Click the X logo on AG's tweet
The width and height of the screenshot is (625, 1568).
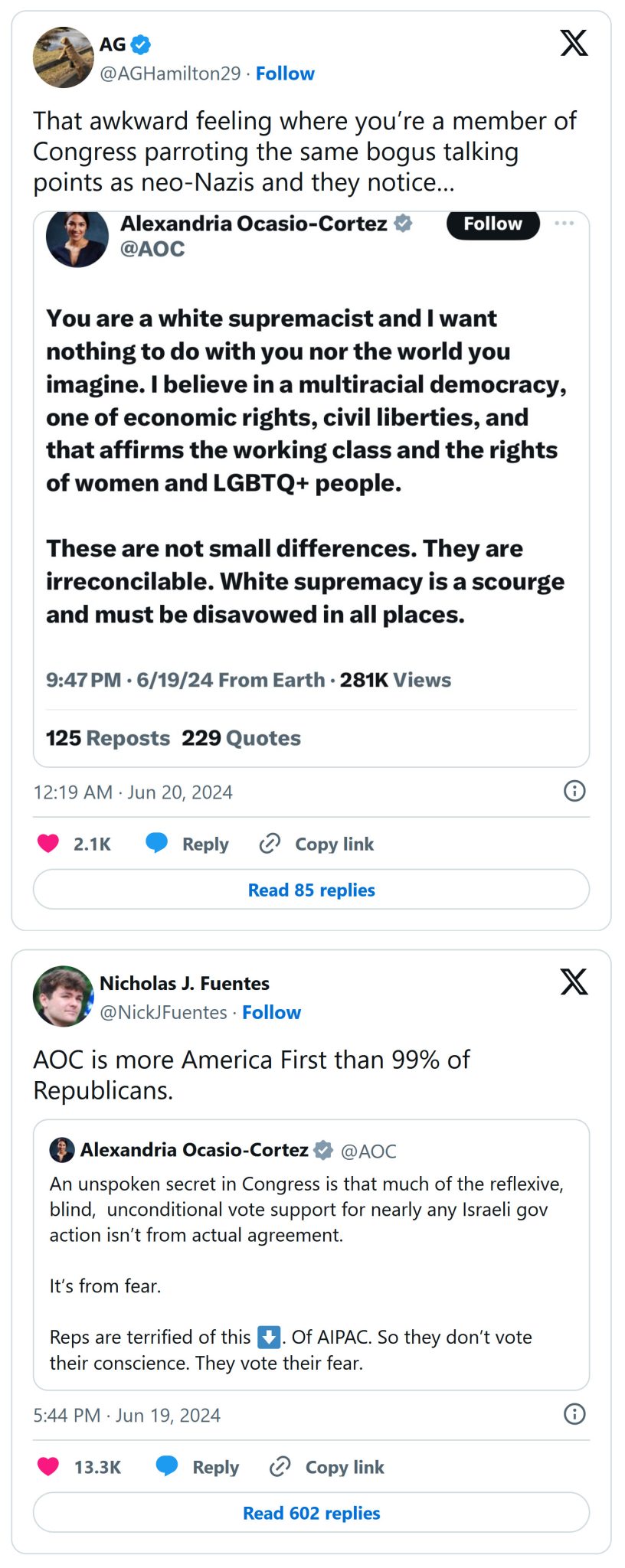(574, 44)
